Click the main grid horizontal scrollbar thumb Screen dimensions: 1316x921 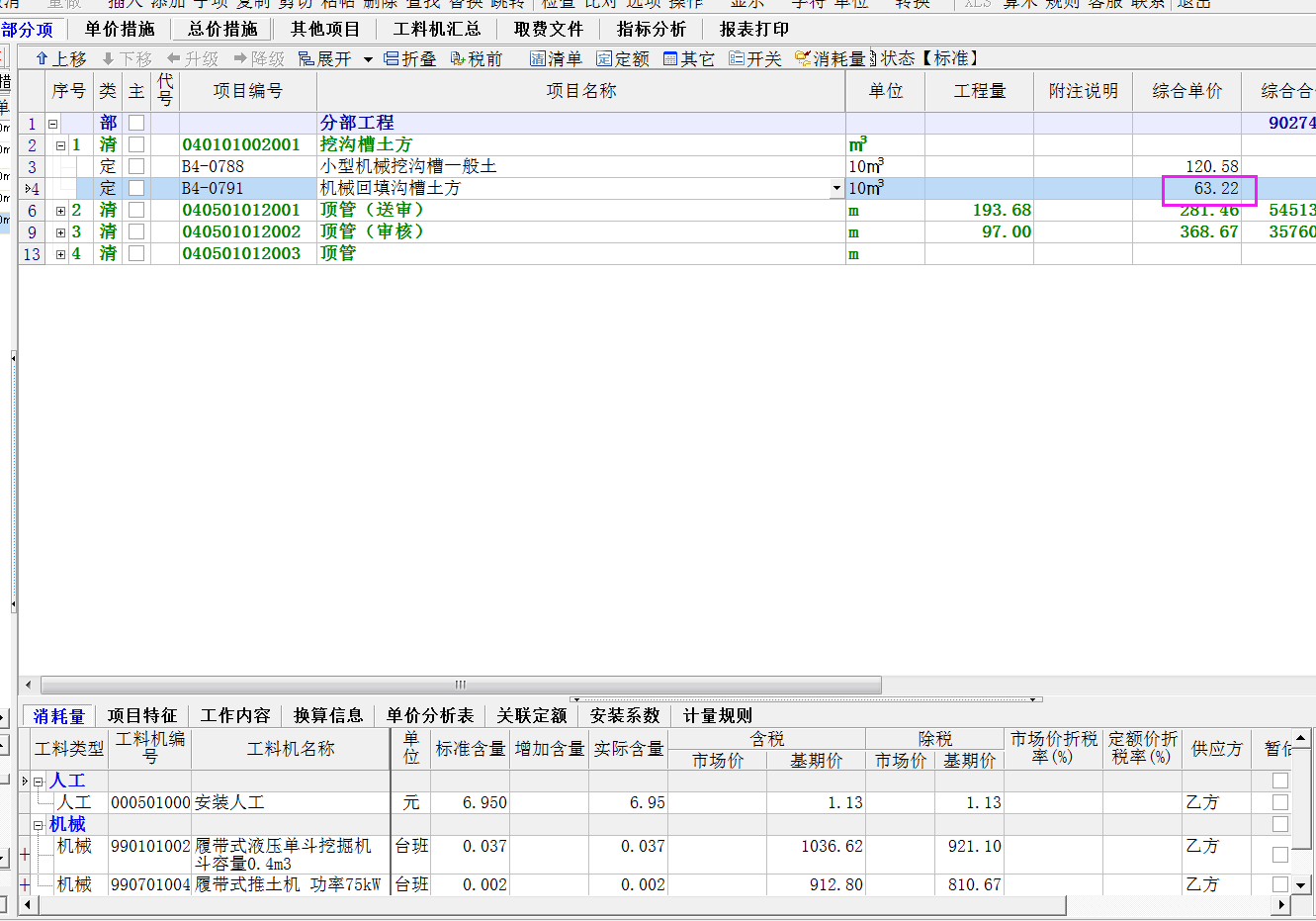point(461,685)
